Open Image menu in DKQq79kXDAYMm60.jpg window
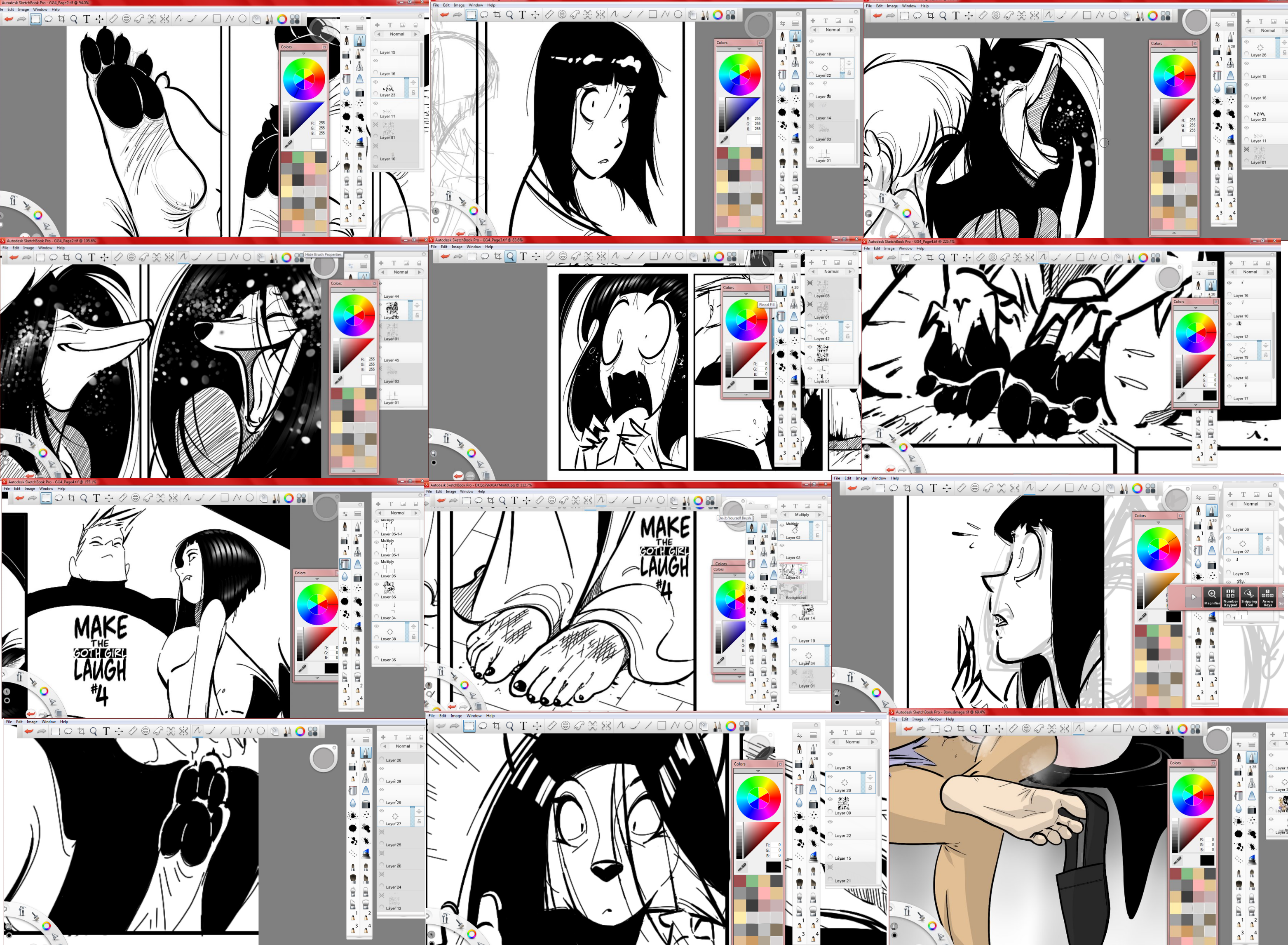The height and width of the screenshot is (945, 1288). pyautogui.click(x=451, y=491)
